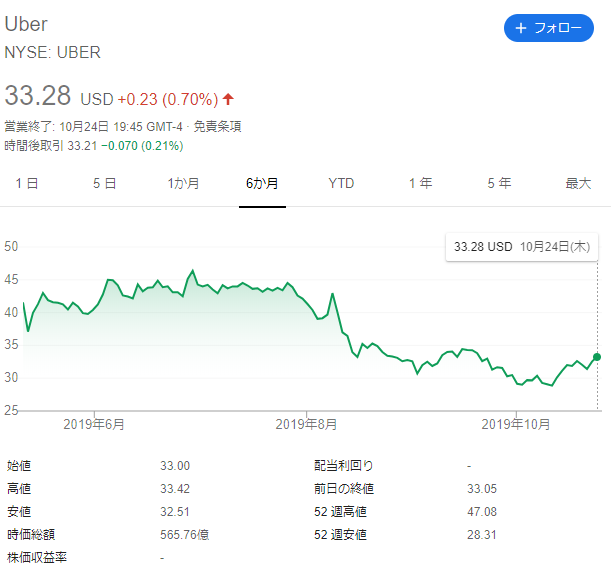Choose the 5年 range tab
Image resolution: width=611 pixels, height=572 pixels.
499,183
